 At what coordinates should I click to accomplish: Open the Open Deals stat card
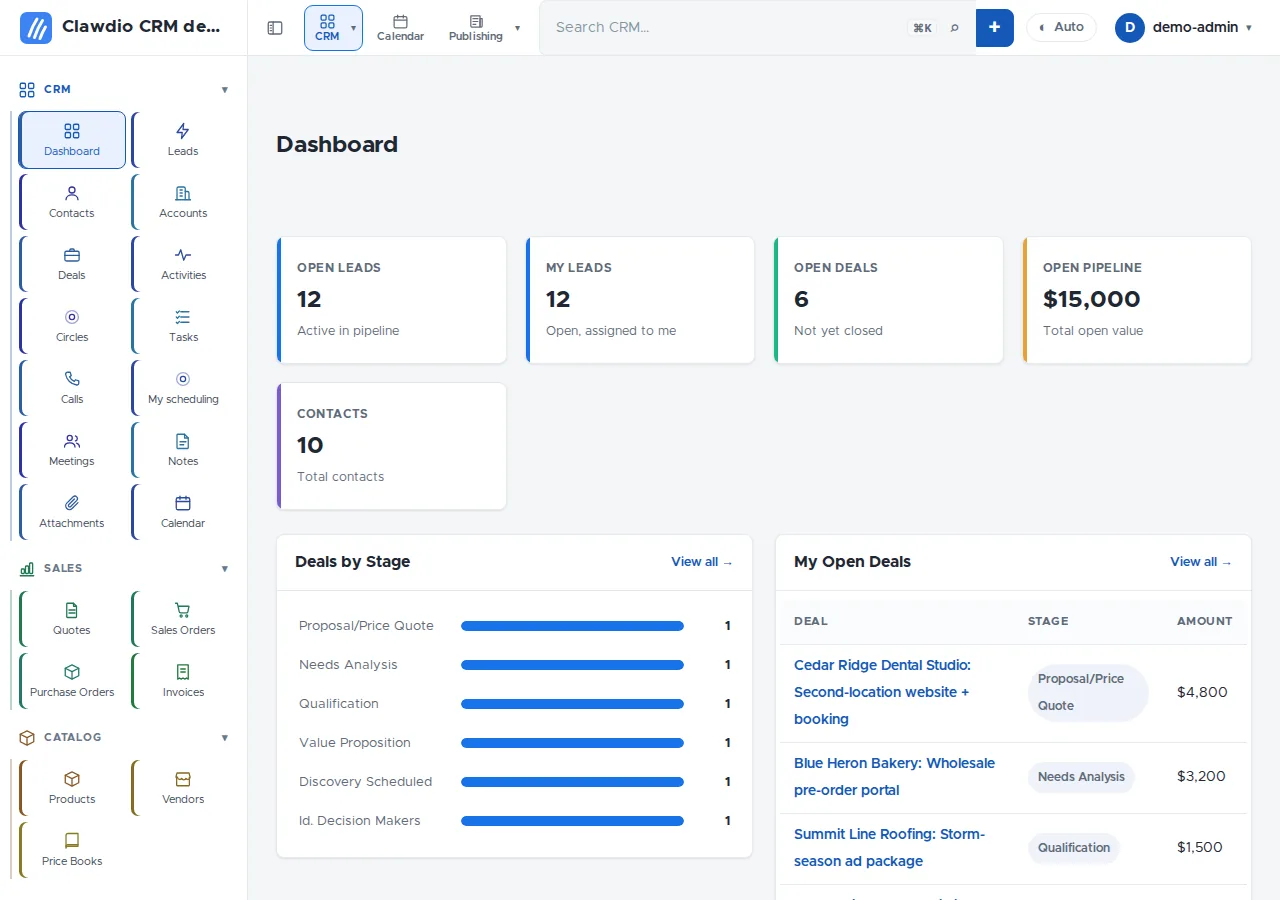[888, 300]
